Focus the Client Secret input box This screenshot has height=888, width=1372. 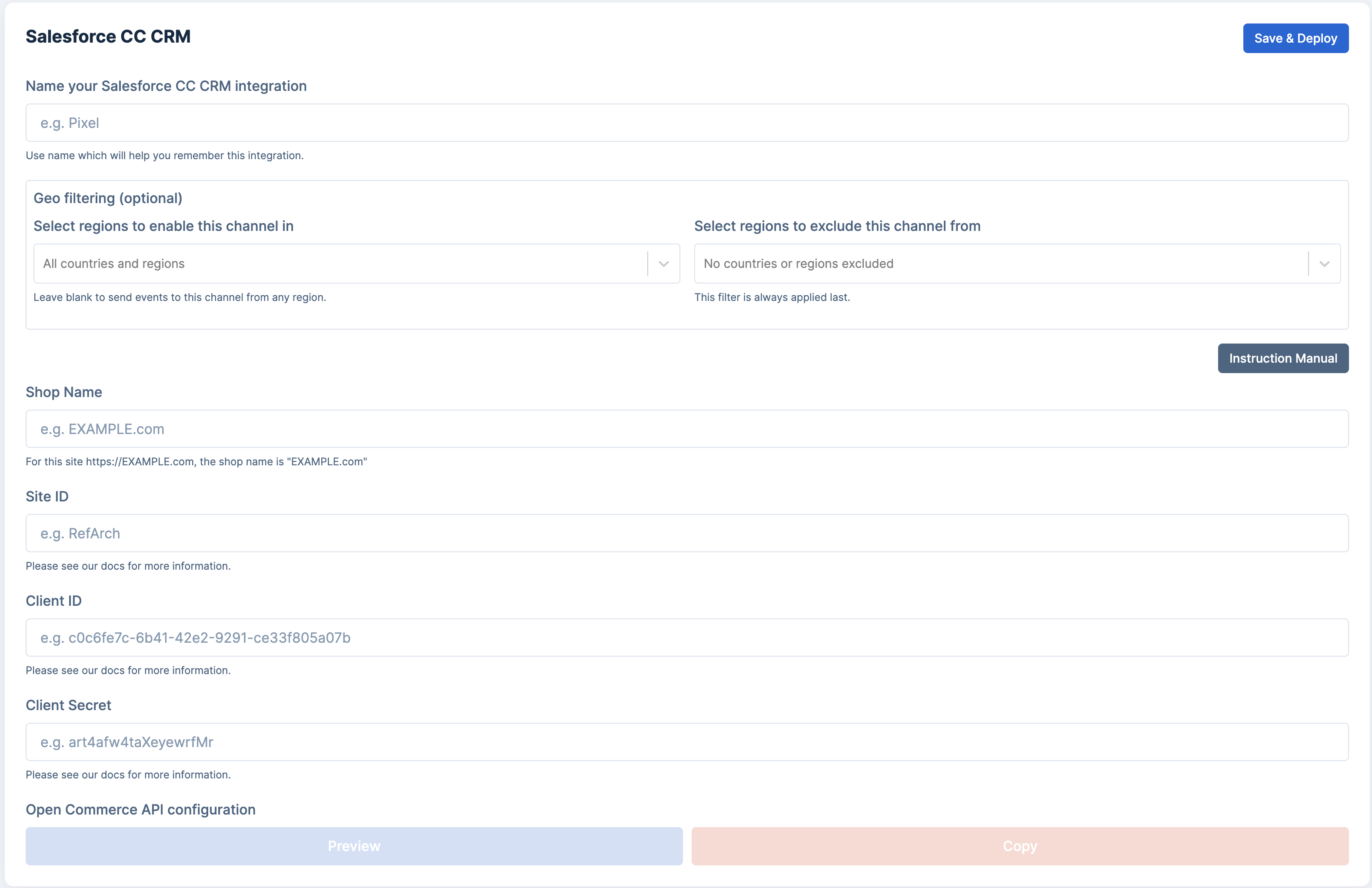click(x=686, y=742)
